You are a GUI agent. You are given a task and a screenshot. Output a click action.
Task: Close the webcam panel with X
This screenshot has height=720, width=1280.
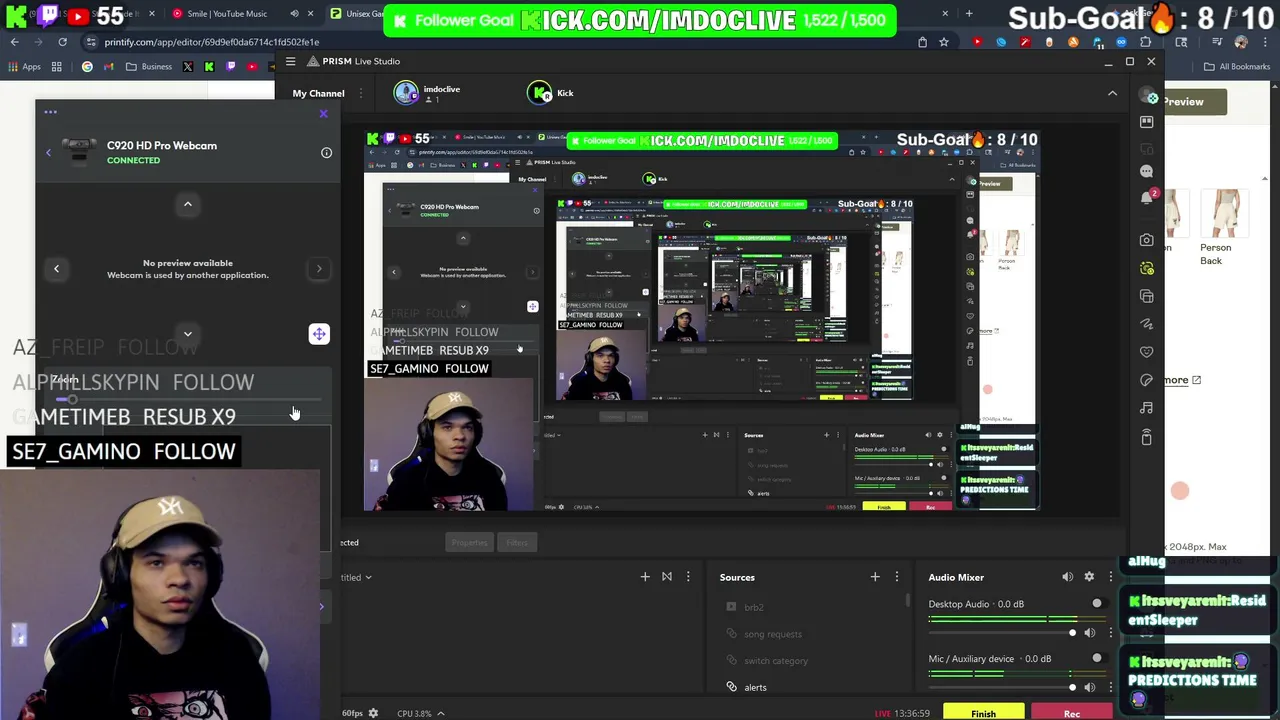click(323, 114)
